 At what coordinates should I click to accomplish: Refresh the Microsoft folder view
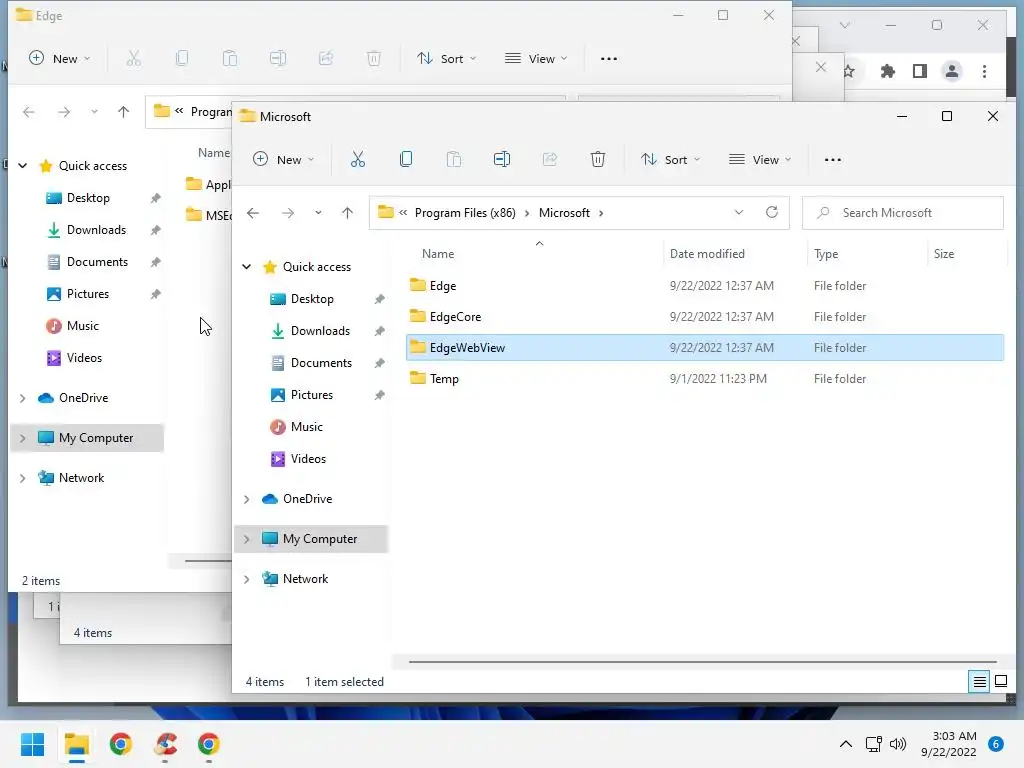[x=772, y=212]
